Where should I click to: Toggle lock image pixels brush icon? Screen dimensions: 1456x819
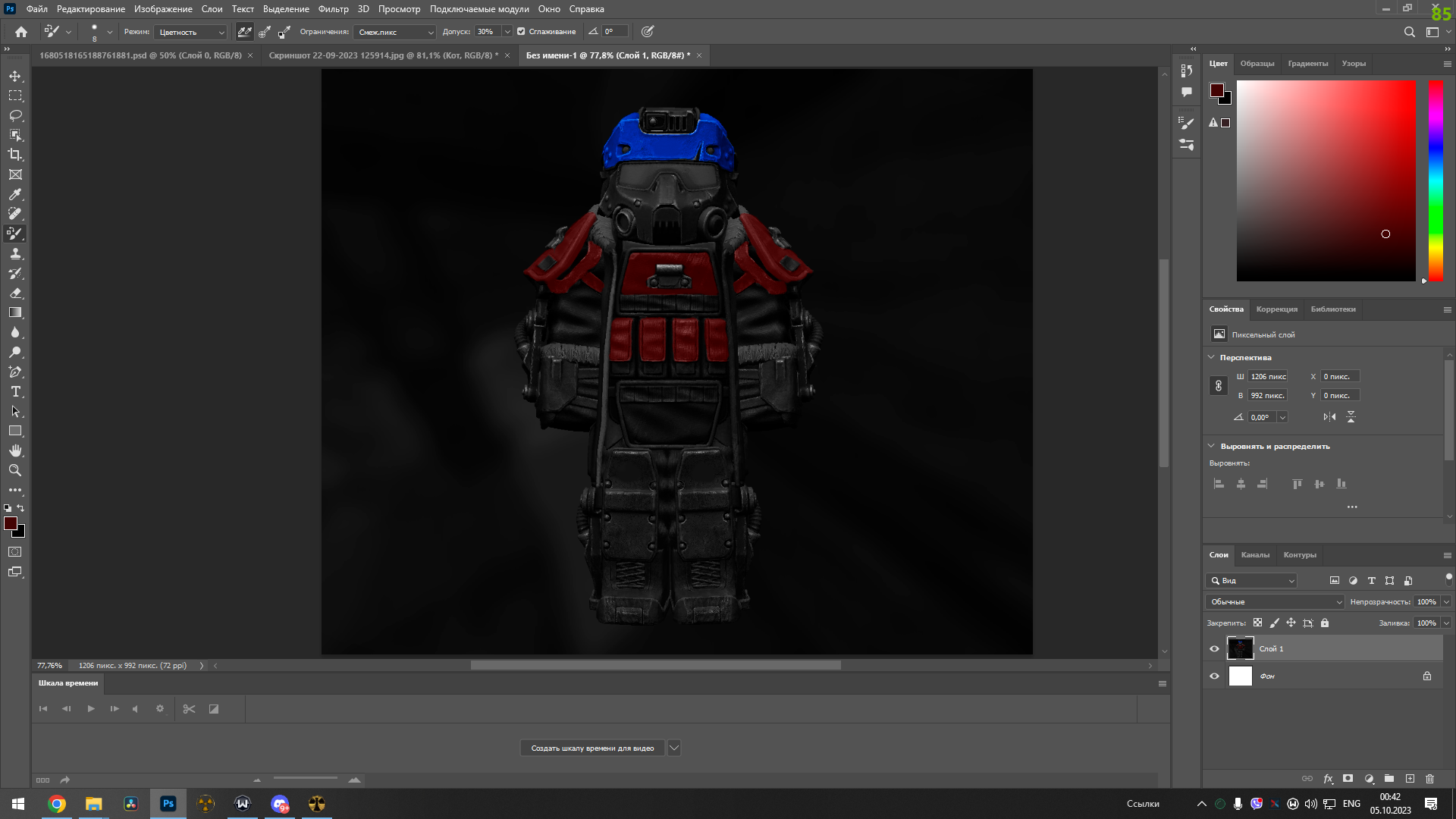[1274, 623]
